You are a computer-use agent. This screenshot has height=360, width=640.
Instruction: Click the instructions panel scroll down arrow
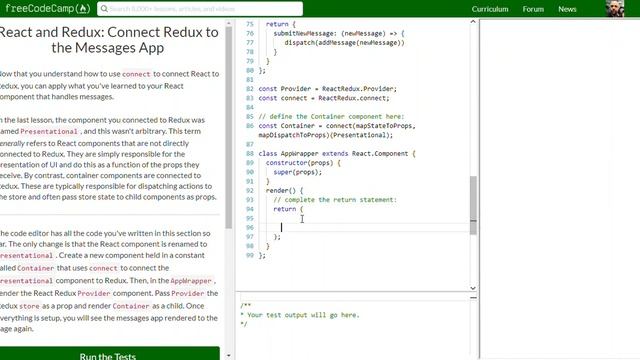[x=229, y=356]
